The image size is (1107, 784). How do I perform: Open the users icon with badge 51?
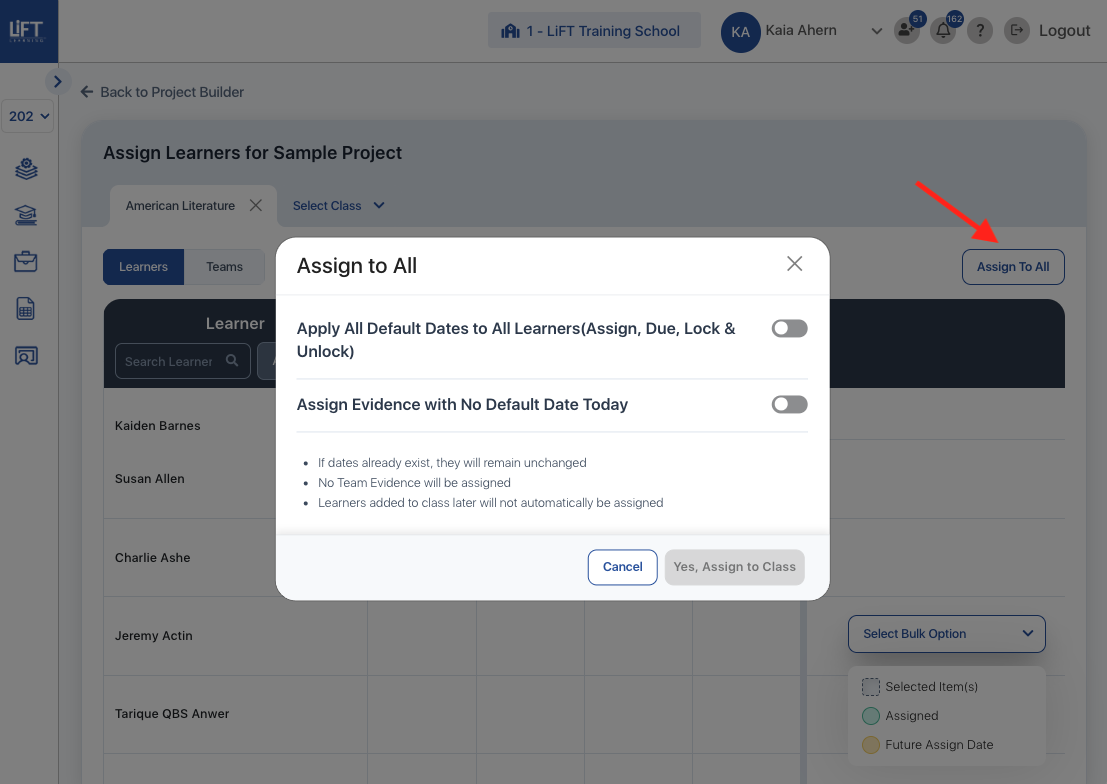tap(906, 31)
